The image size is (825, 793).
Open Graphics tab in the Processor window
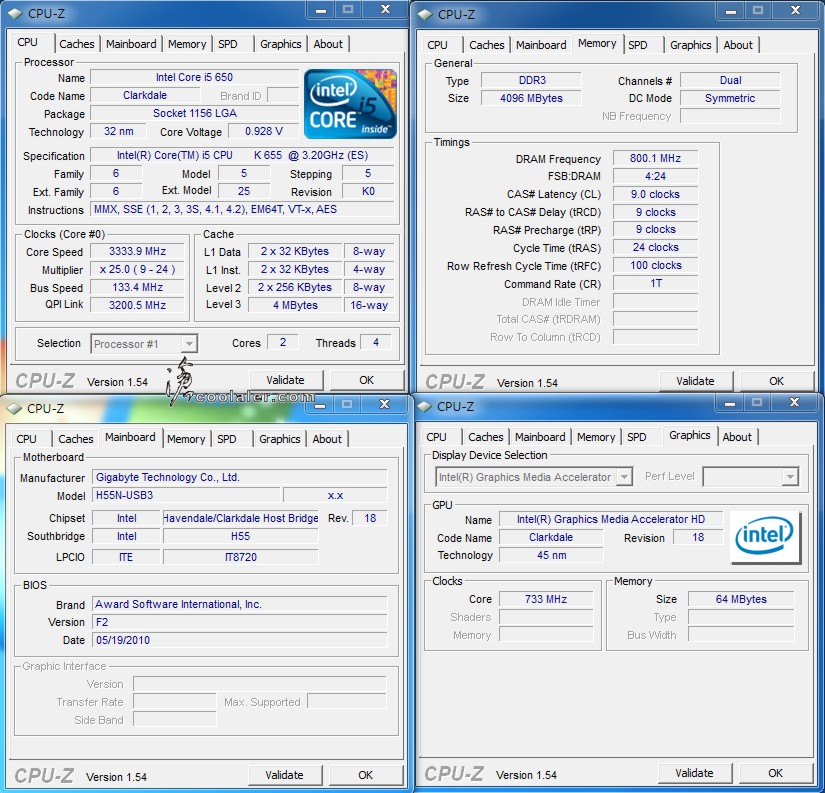[280, 44]
